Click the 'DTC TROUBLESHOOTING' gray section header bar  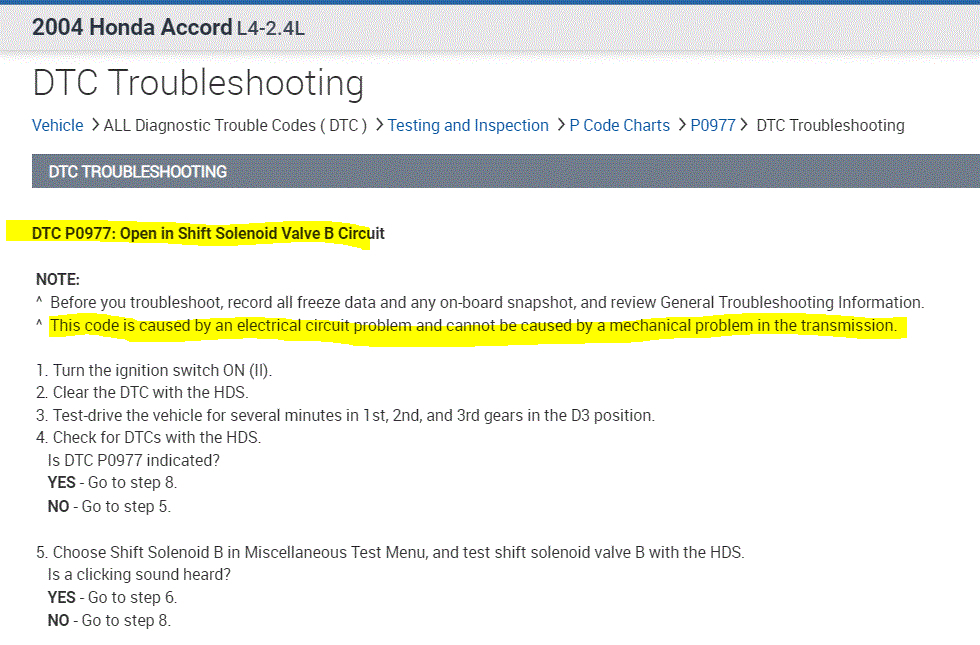point(506,171)
